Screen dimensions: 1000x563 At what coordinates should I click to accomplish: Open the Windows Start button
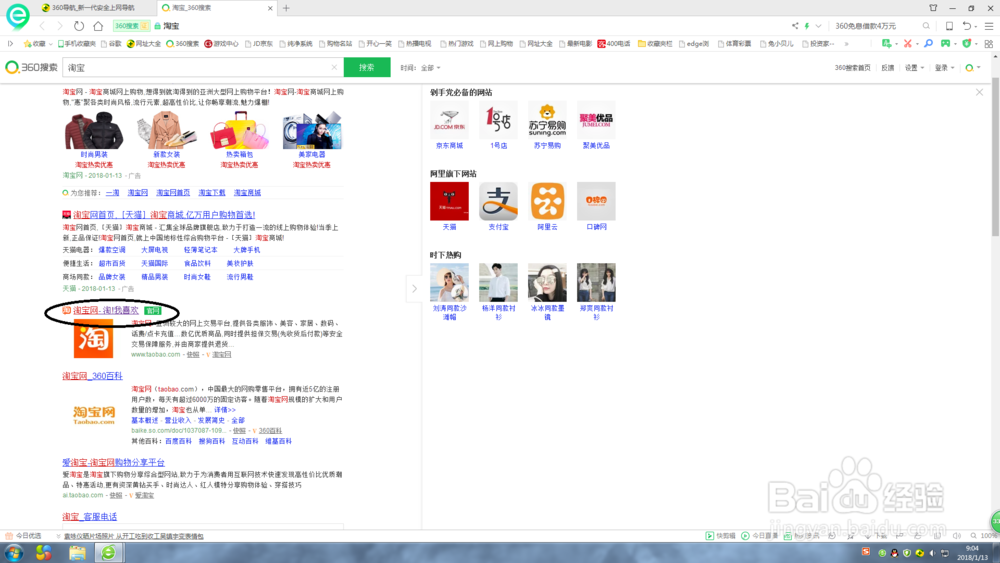(14, 552)
